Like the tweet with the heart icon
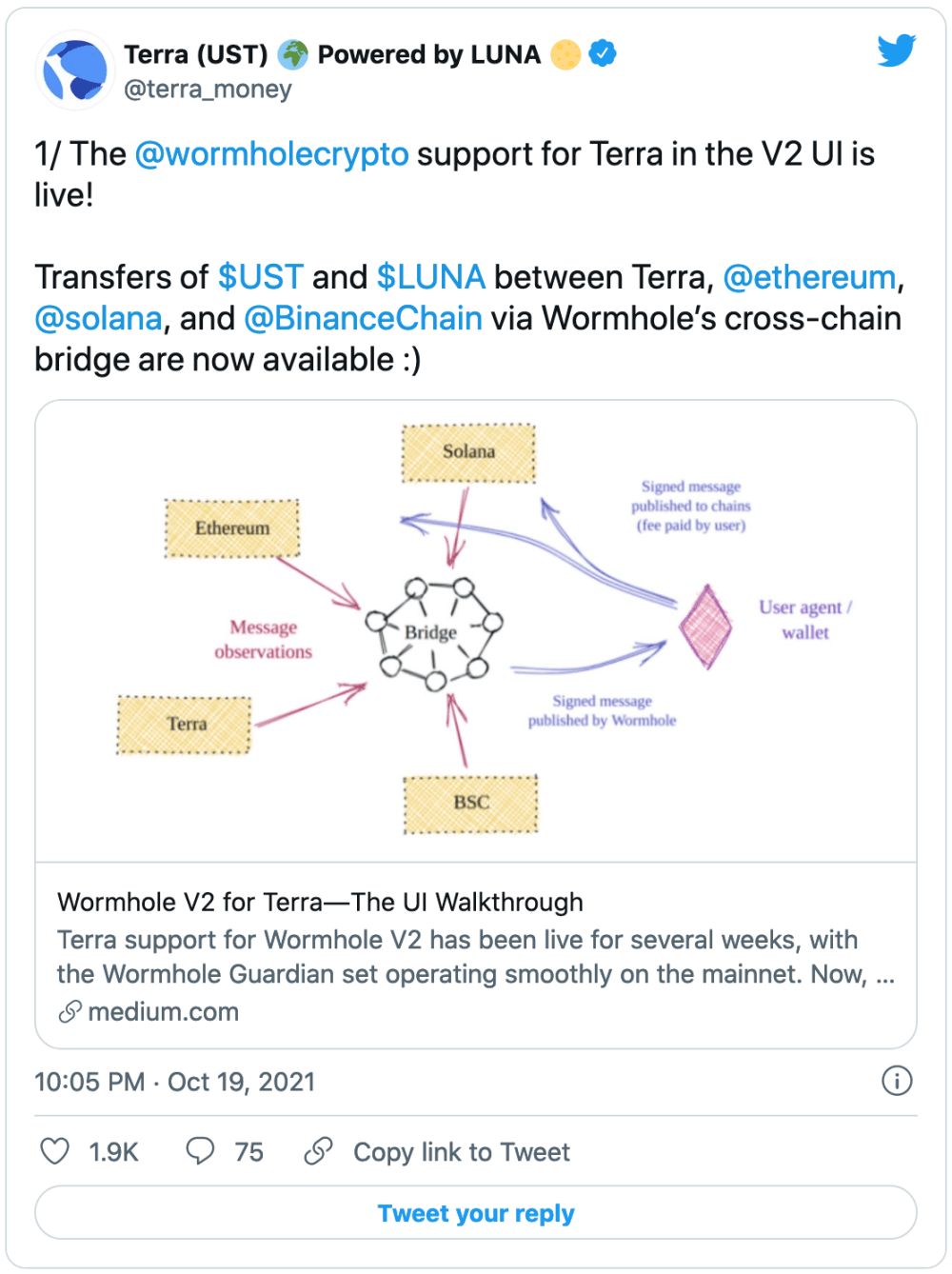Screen dimensions: 952x1274 click(55, 1151)
